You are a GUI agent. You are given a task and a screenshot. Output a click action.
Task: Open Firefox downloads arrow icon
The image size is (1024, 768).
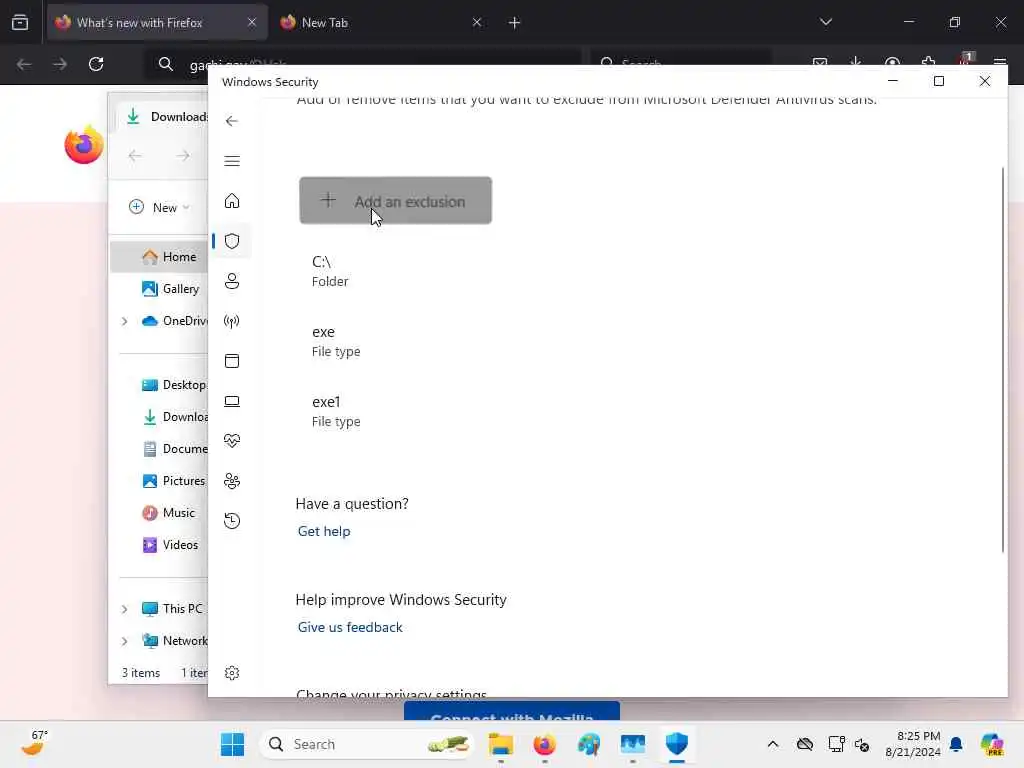[x=856, y=63]
